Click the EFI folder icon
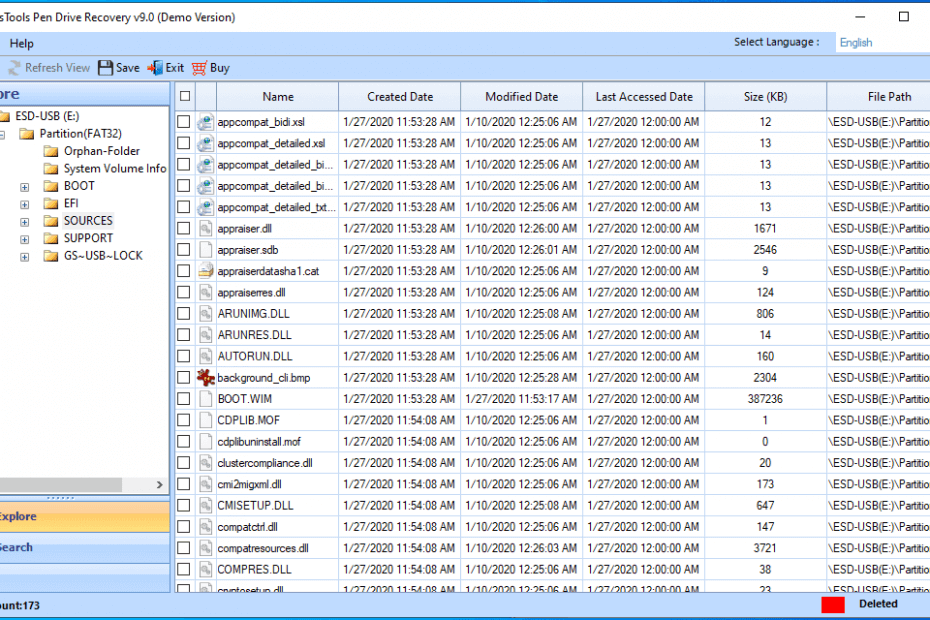This screenshot has width=930, height=620. click(x=51, y=204)
